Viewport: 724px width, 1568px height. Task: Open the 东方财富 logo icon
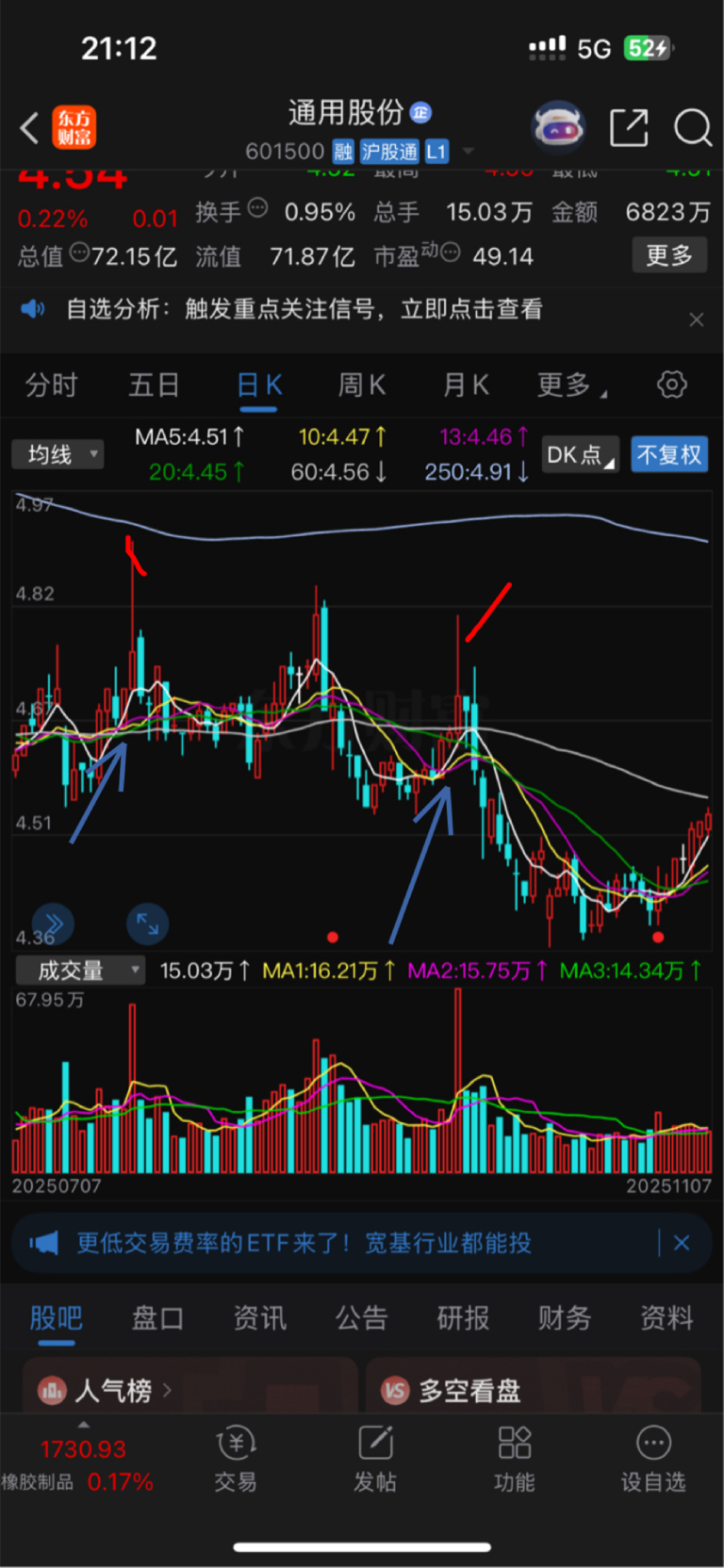click(74, 127)
